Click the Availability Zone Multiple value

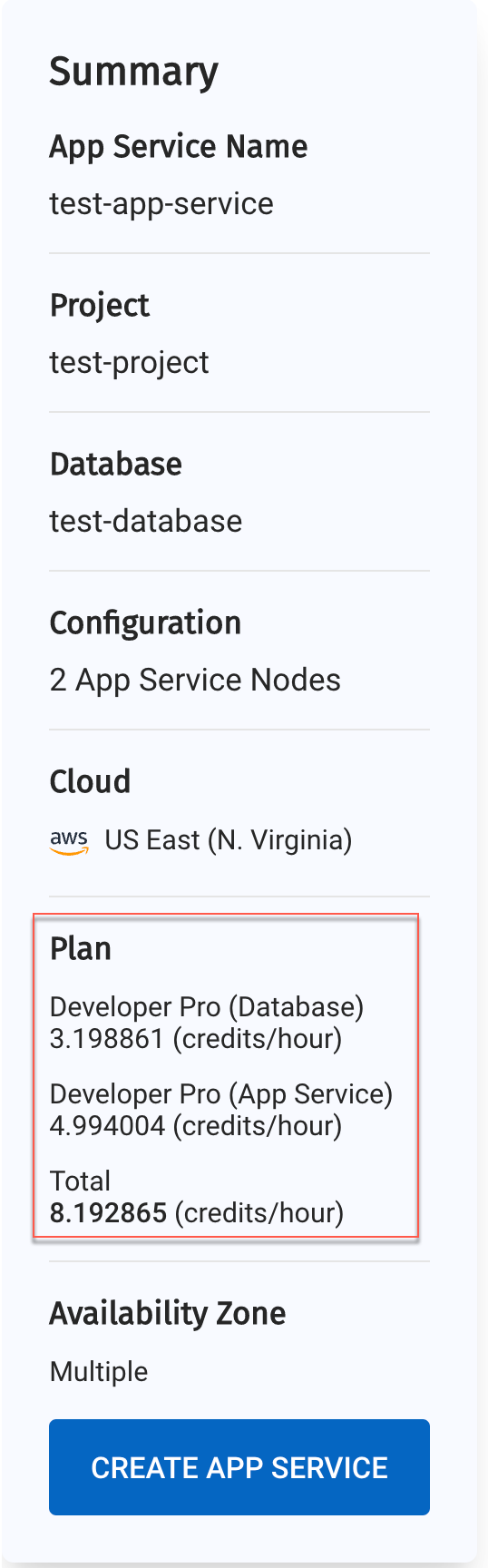[x=99, y=1371]
